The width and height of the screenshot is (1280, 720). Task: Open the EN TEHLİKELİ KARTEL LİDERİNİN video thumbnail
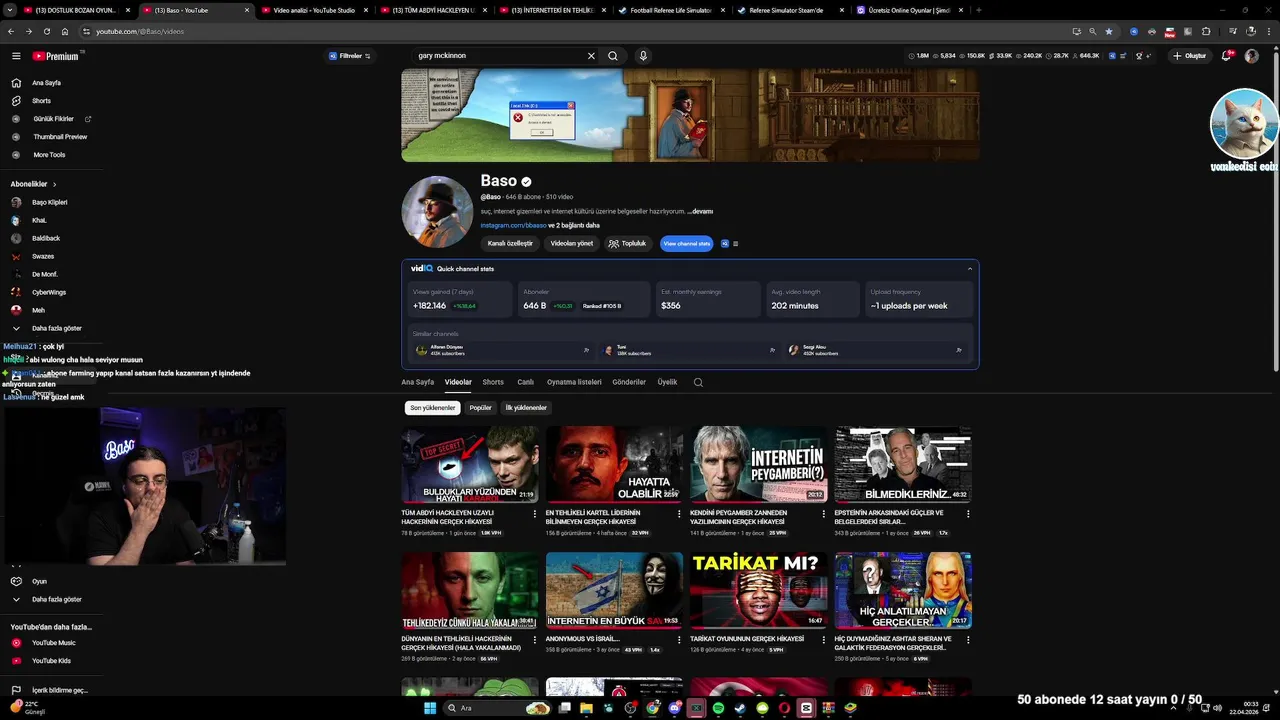tap(614, 465)
